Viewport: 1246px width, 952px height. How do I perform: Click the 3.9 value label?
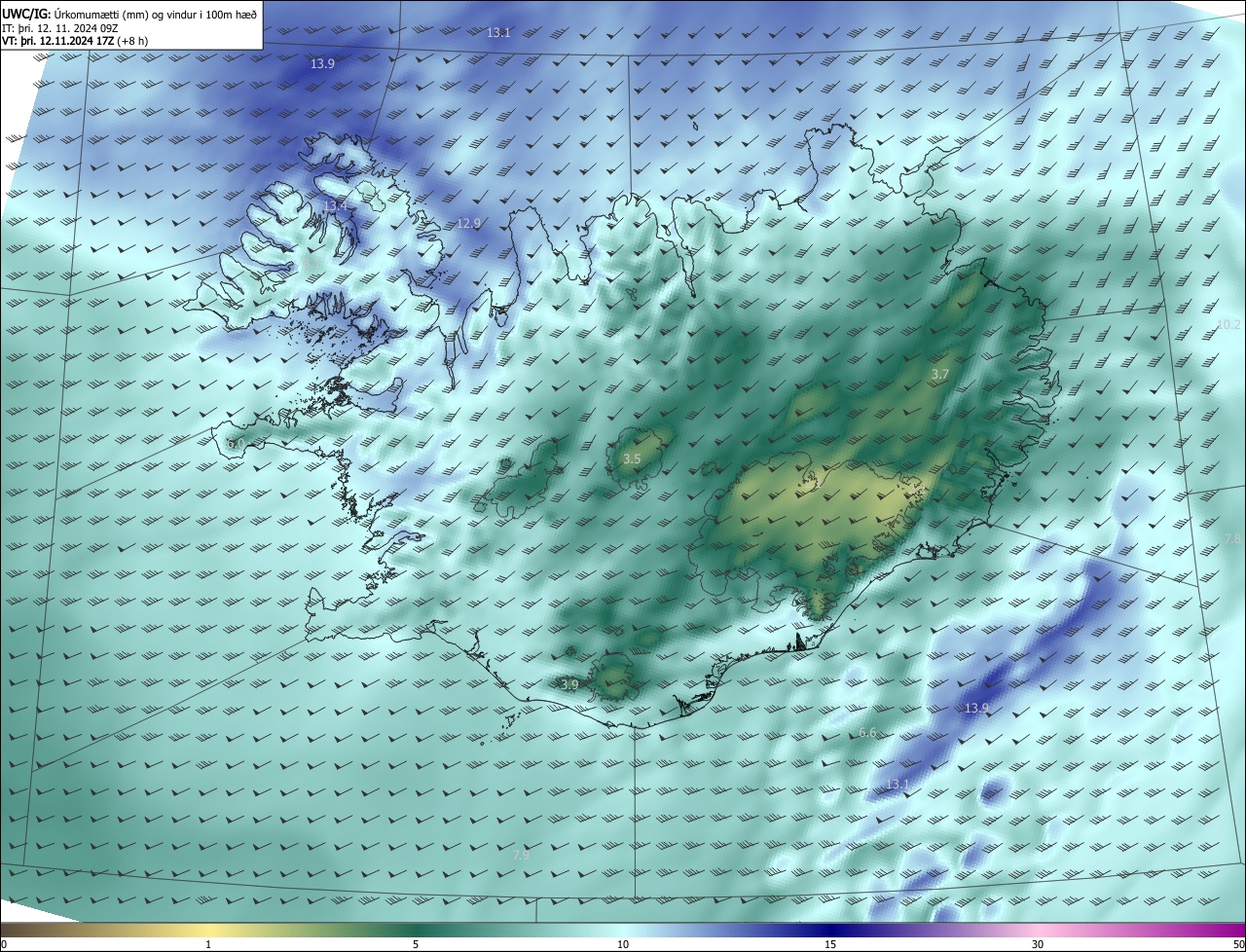click(x=569, y=684)
